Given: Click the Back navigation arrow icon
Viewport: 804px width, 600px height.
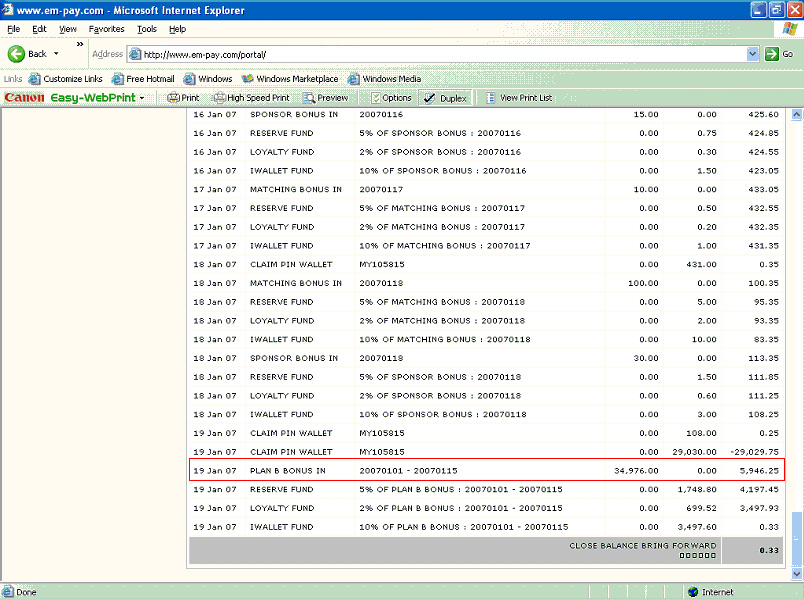Looking at the screenshot, I should point(16,54).
